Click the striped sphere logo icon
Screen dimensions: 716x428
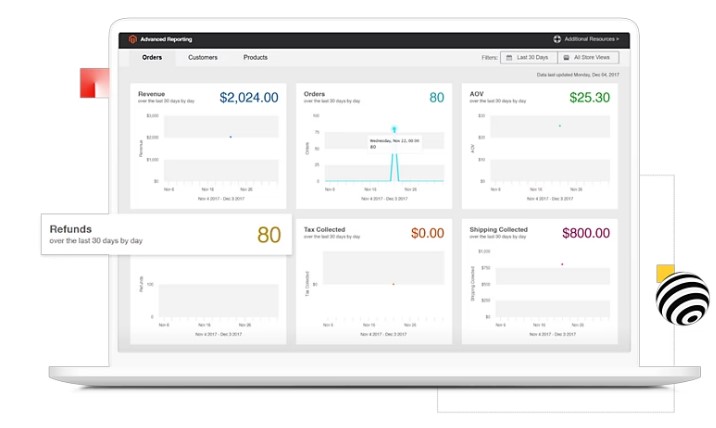(x=682, y=299)
